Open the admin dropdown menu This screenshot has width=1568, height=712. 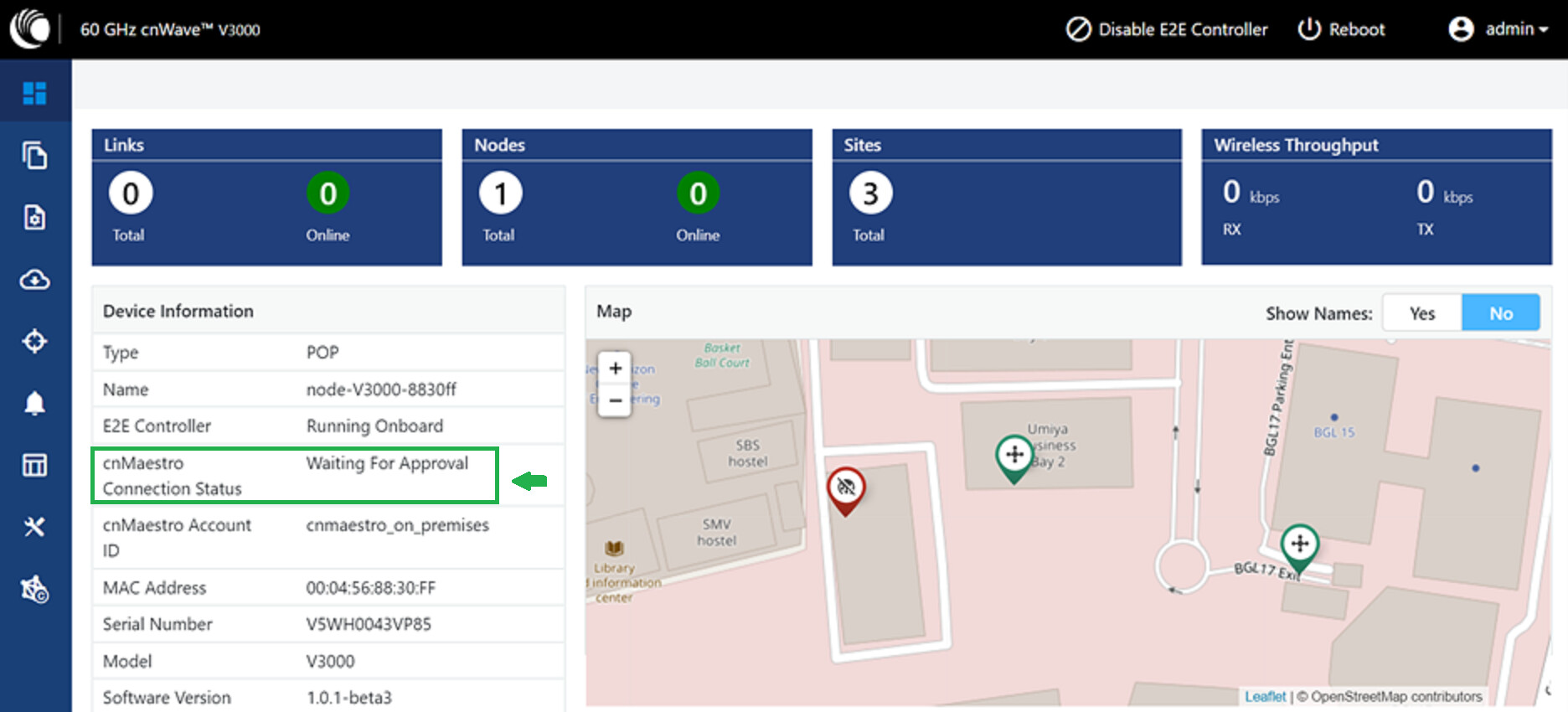[1517, 29]
